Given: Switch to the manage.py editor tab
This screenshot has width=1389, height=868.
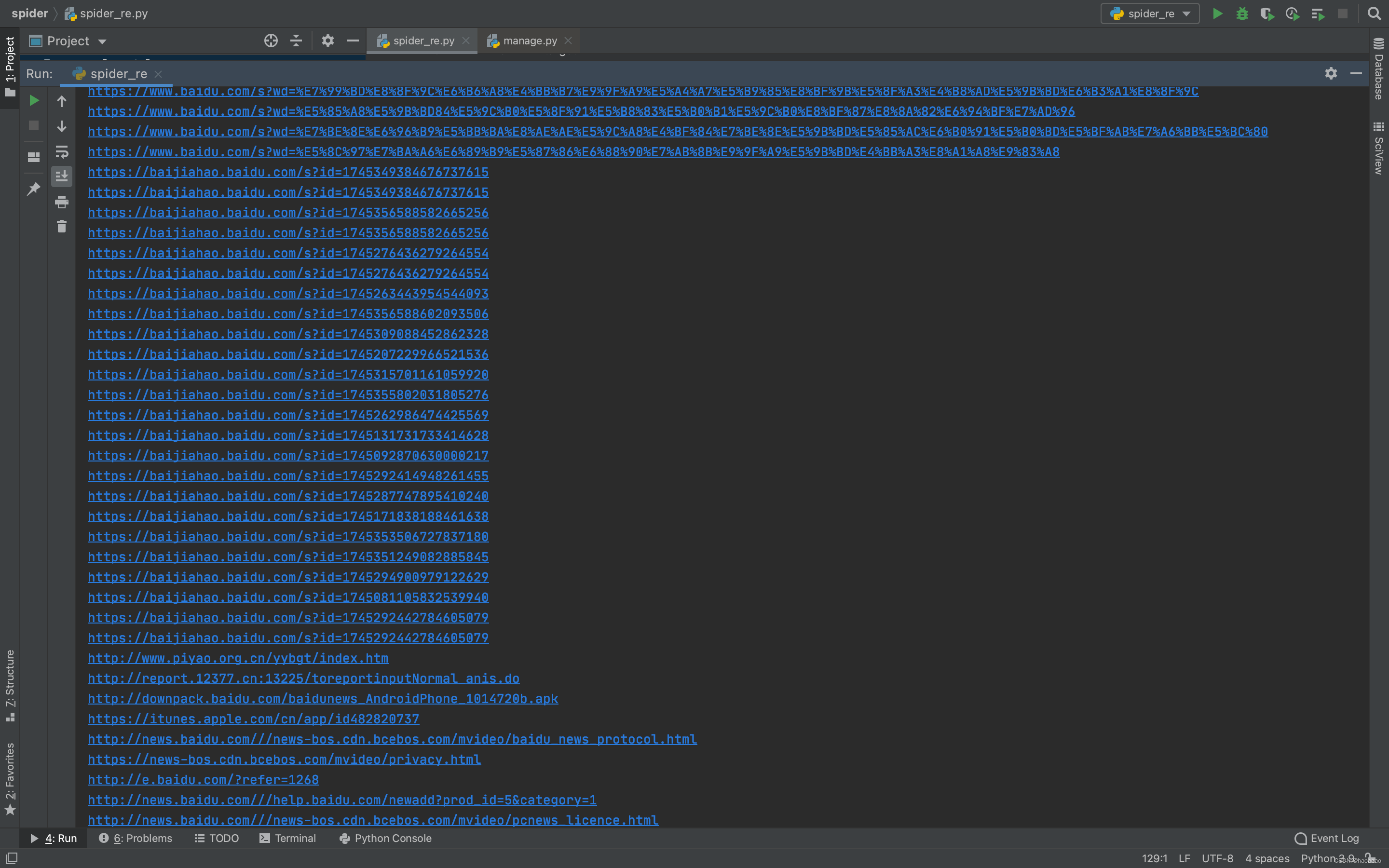Looking at the screenshot, I should pos(529,41).
